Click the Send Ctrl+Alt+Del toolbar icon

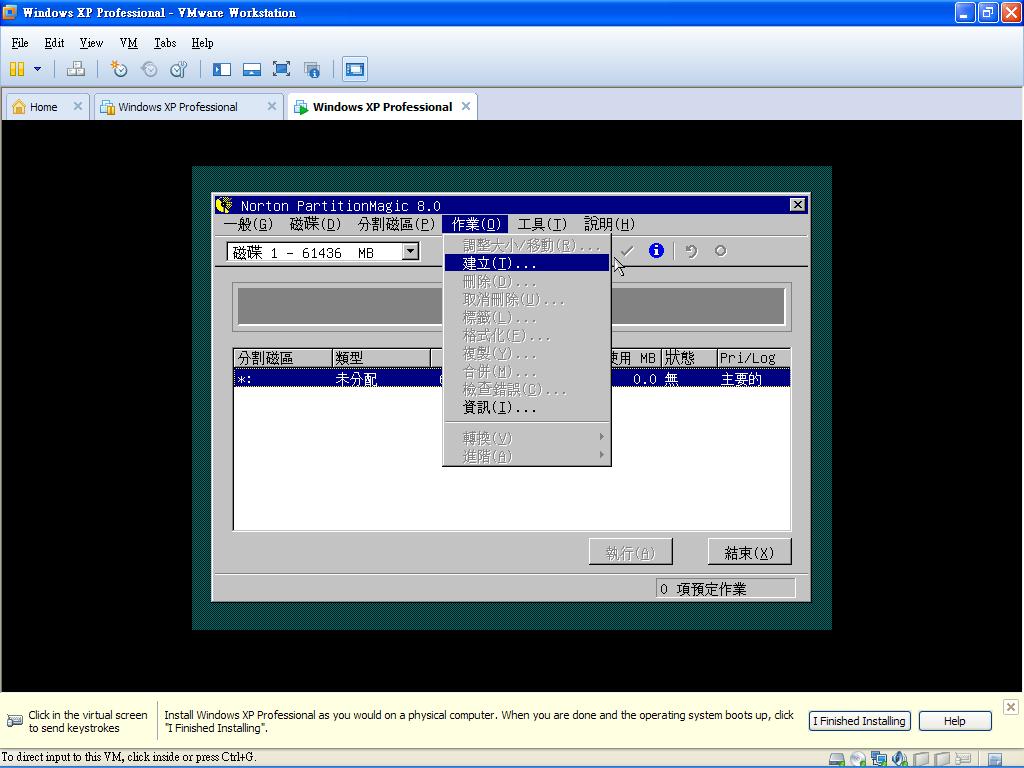tap(76, 69)
